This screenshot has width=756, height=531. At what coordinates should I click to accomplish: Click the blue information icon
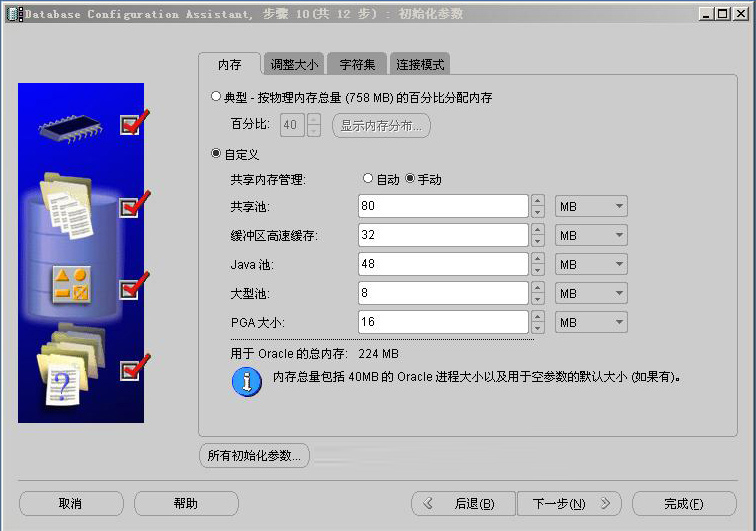[246, 381]
